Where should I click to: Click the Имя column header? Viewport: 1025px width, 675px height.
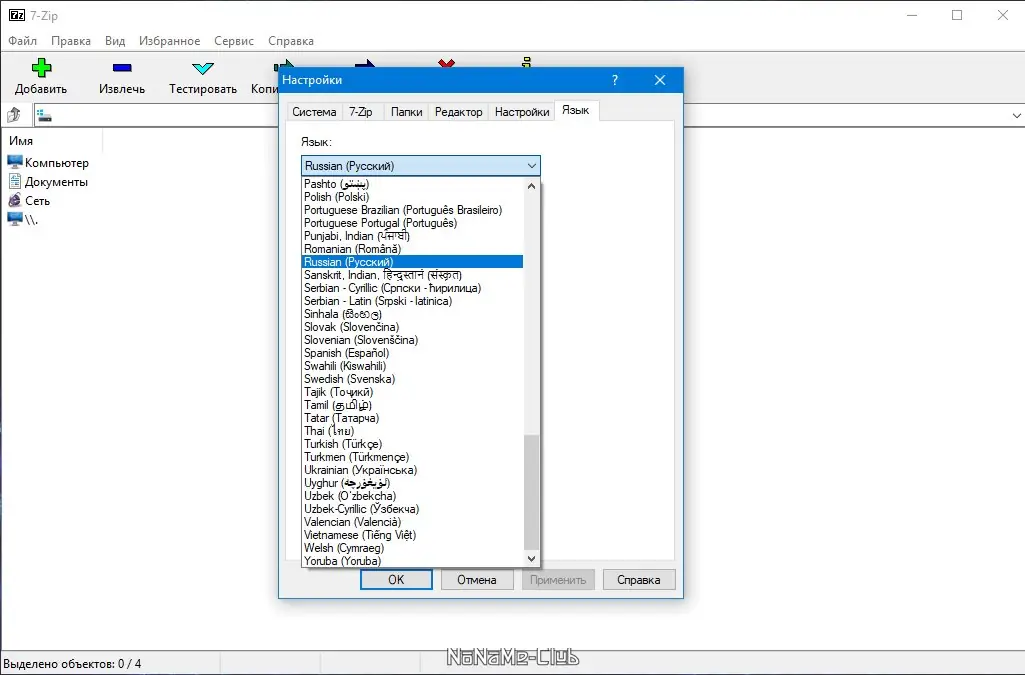[x=52, y=140]
